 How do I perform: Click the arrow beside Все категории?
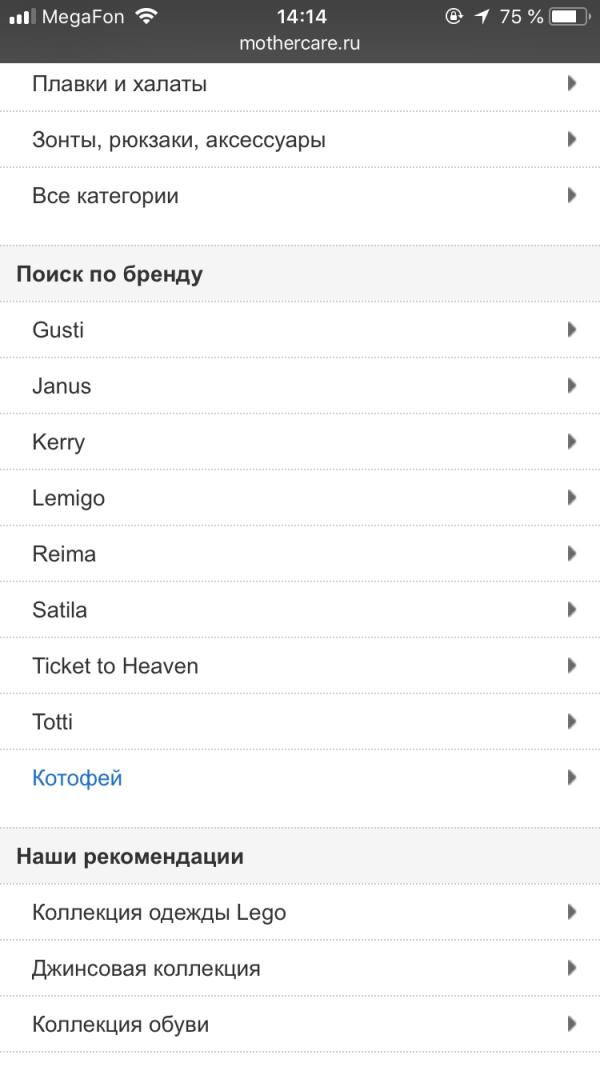click(x=572, y=195)
